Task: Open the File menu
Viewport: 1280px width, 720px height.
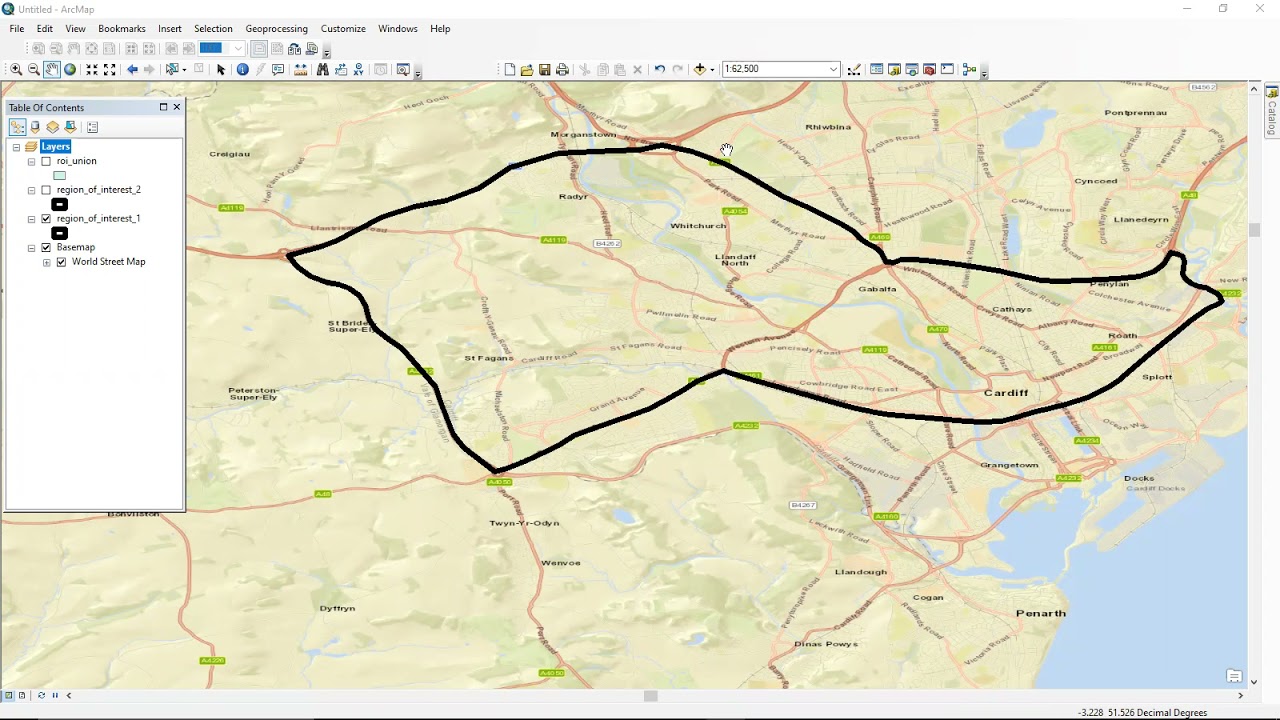Action: coord(17,29)
